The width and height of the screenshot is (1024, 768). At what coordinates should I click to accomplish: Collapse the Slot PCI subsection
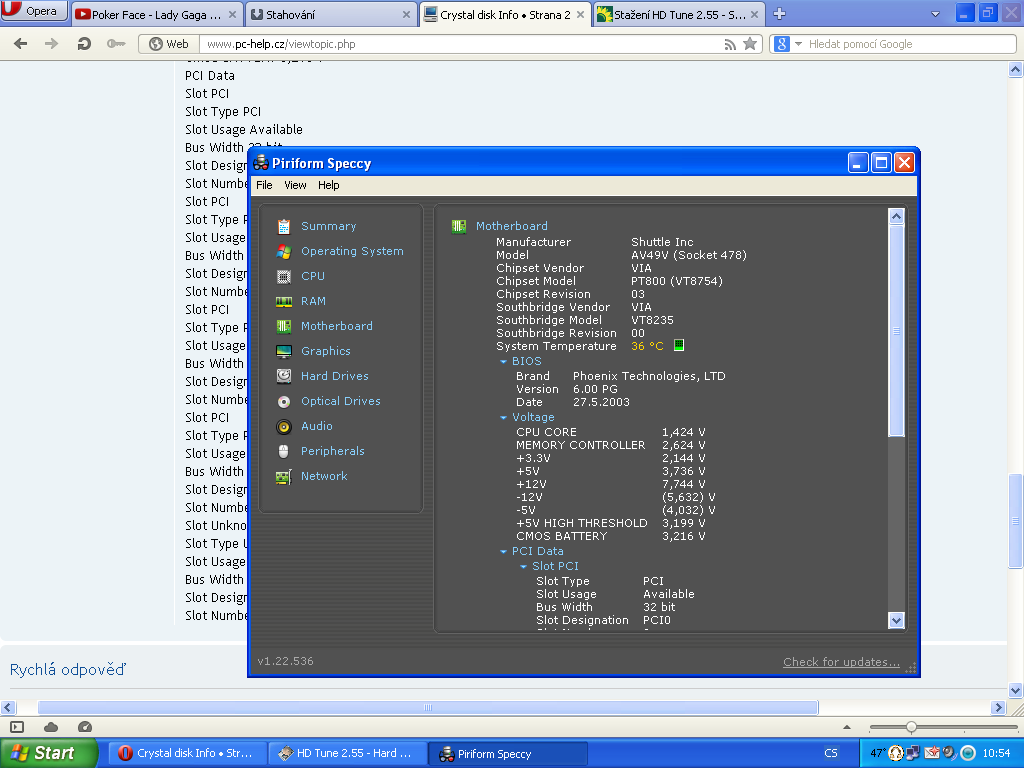click(x=524, y=567)
